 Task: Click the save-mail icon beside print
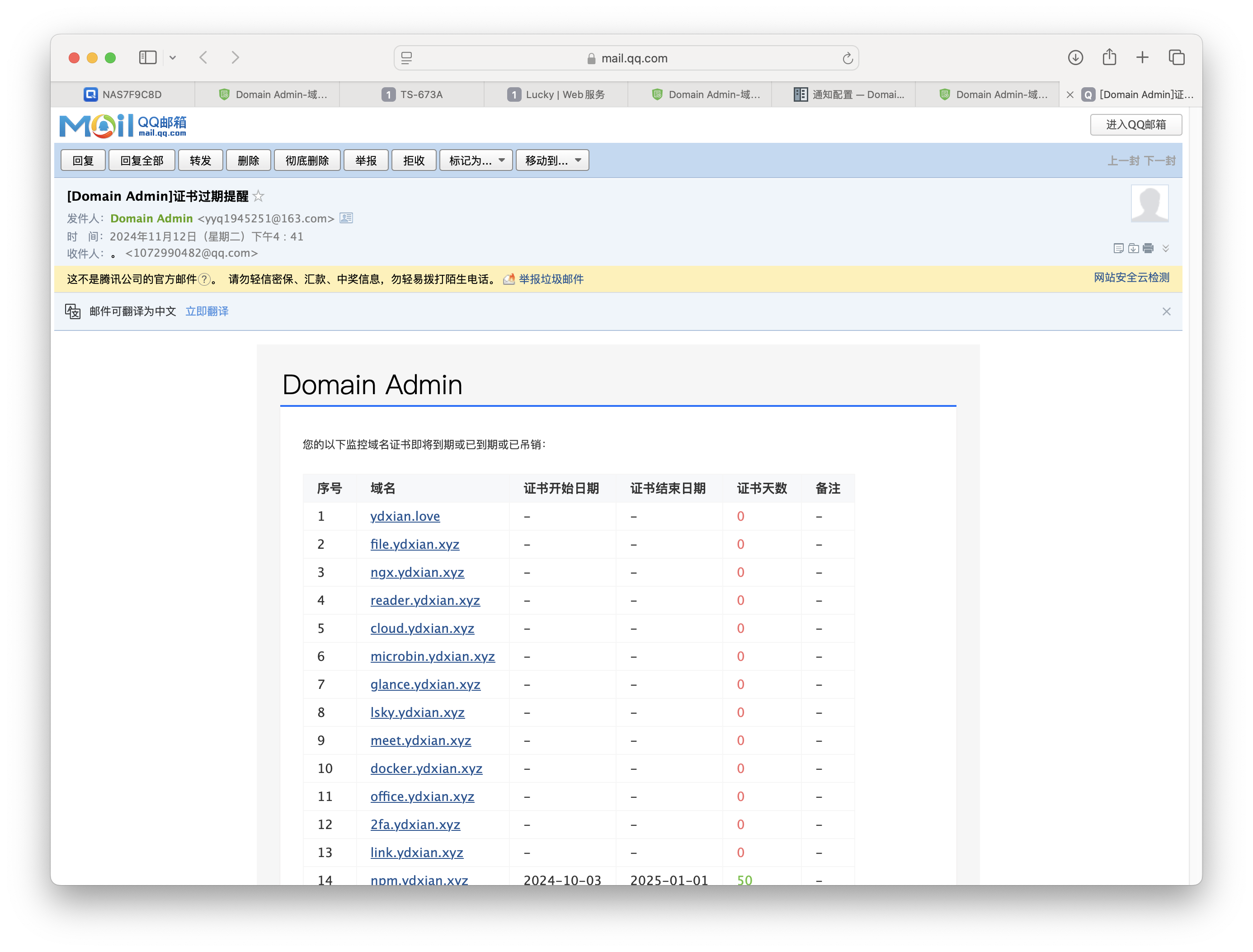pyautogui.click(x=1133, y=248)
